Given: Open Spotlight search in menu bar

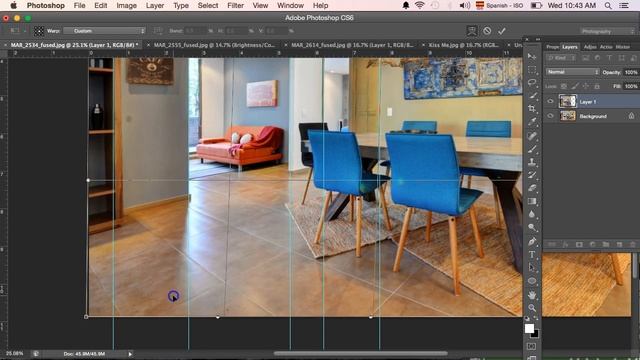Looking at the screenshot, I should 608,6.
